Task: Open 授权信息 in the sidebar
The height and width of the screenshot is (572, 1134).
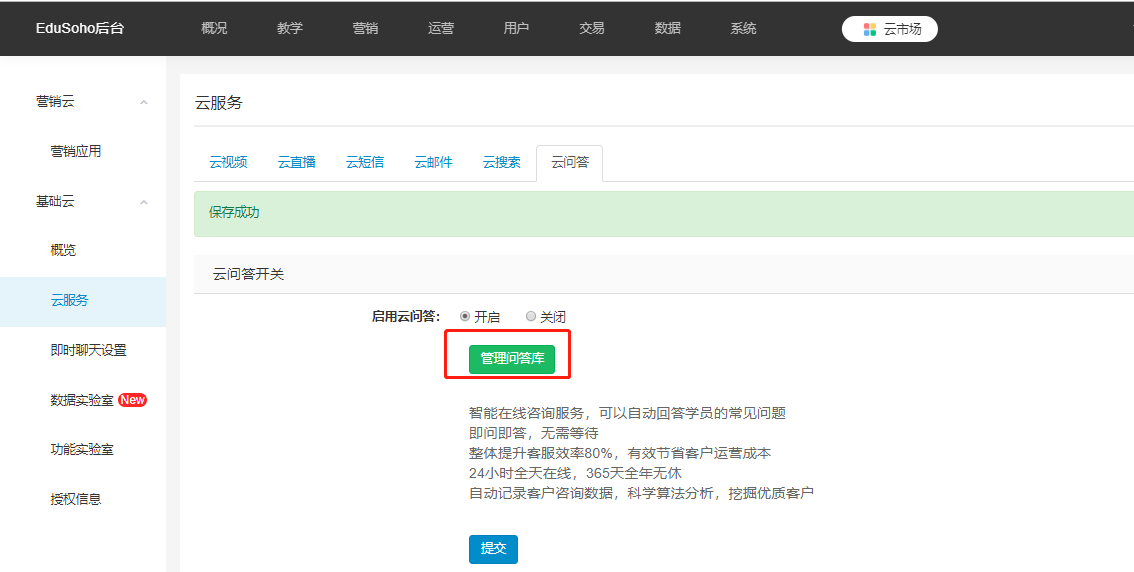Action: point(76,499)
